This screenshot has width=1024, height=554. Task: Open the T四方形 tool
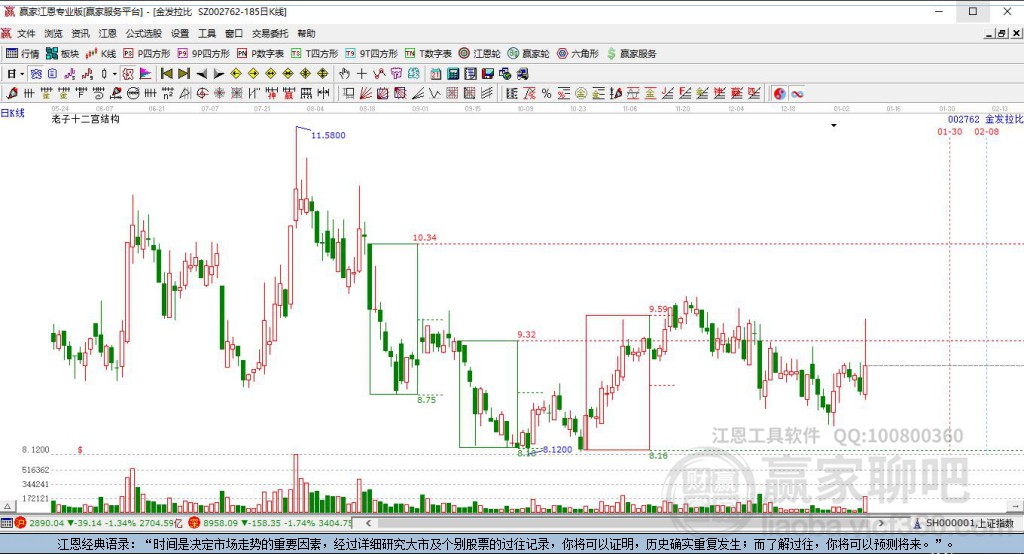pos(314,54)
